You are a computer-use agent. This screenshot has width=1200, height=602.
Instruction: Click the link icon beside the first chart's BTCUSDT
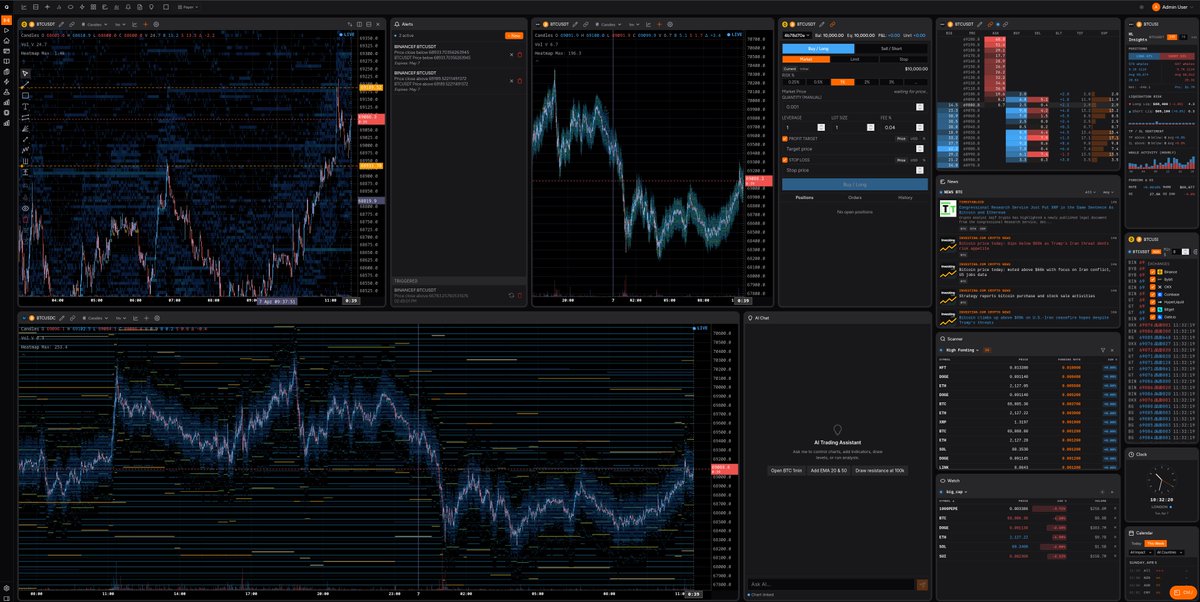[71, 24]
